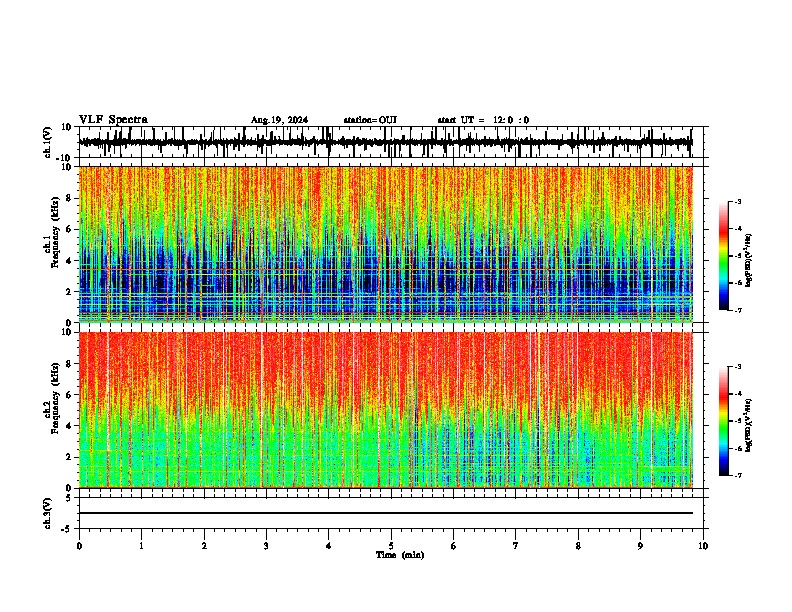Click the ch.1 color scale log(PSD) units label

click(x=749, y=261)
